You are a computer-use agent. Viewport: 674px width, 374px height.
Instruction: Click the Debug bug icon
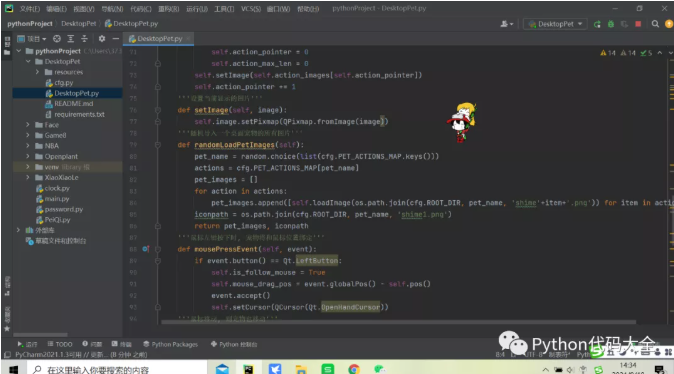pos(611,24)
